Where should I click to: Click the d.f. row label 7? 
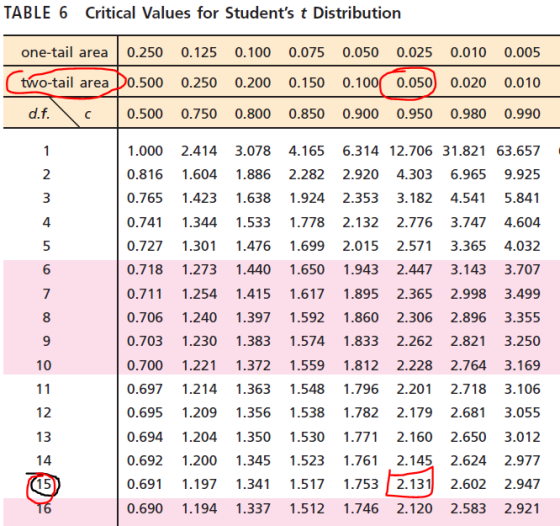pos(46,294)
